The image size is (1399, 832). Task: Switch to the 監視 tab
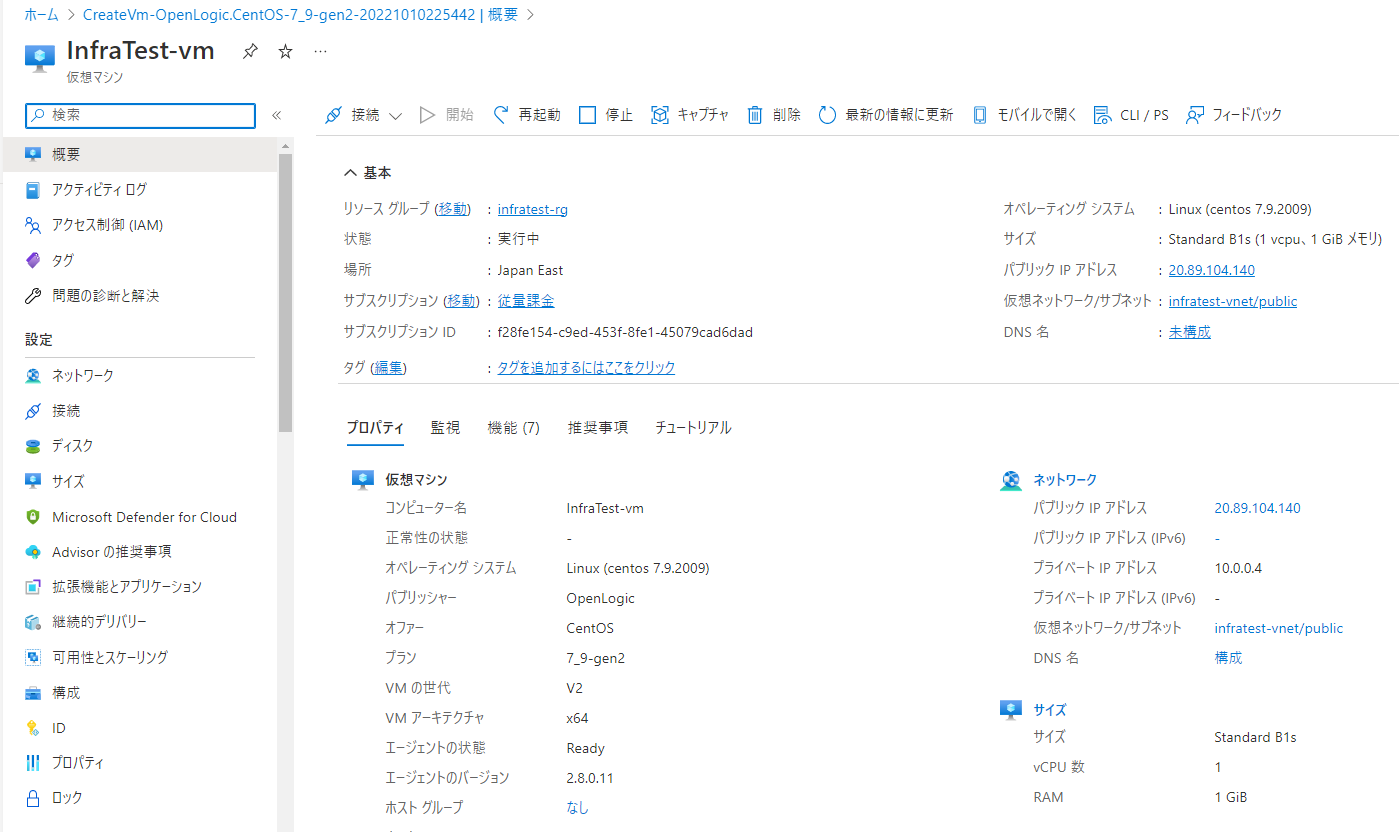(x=445, y=428)
